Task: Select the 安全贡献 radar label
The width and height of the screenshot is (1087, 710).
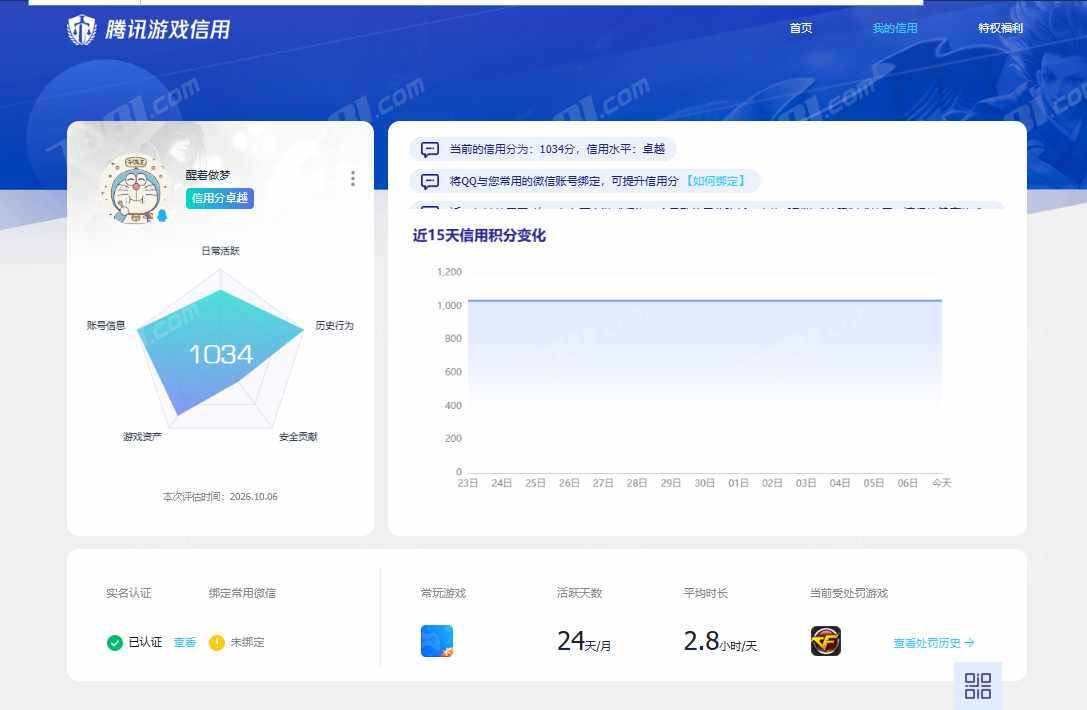Action: tap(298, 436)
